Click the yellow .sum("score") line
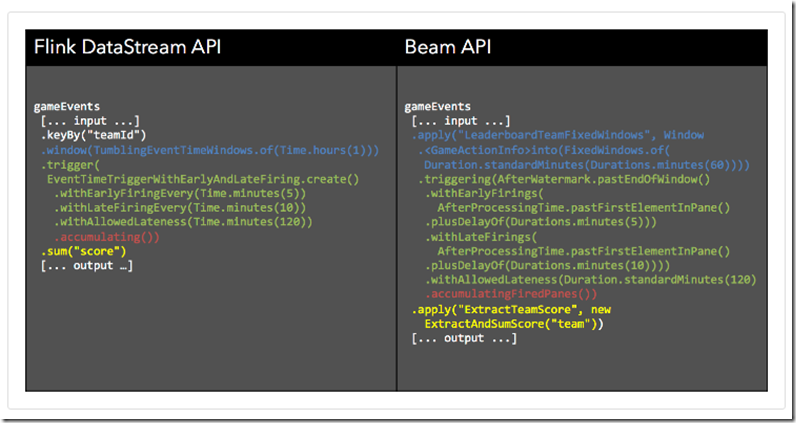Viewport: 796px width, 423px height. click(83, 251)
